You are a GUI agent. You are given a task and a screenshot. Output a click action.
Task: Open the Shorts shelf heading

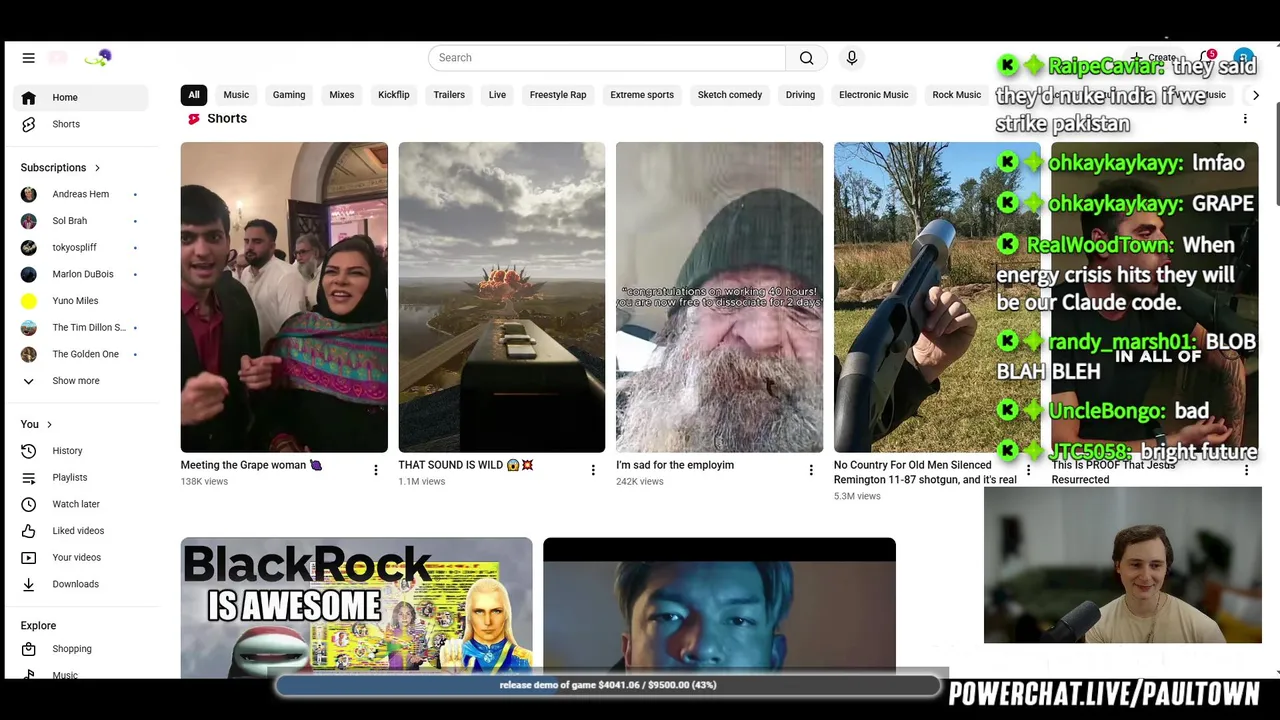227,119
